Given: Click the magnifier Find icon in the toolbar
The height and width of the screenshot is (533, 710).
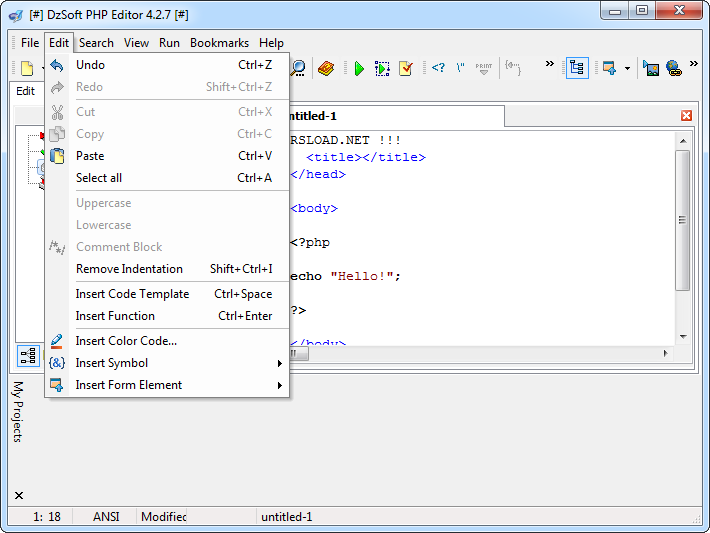Looking at the screenshot, I should click(x=298, y=68).
